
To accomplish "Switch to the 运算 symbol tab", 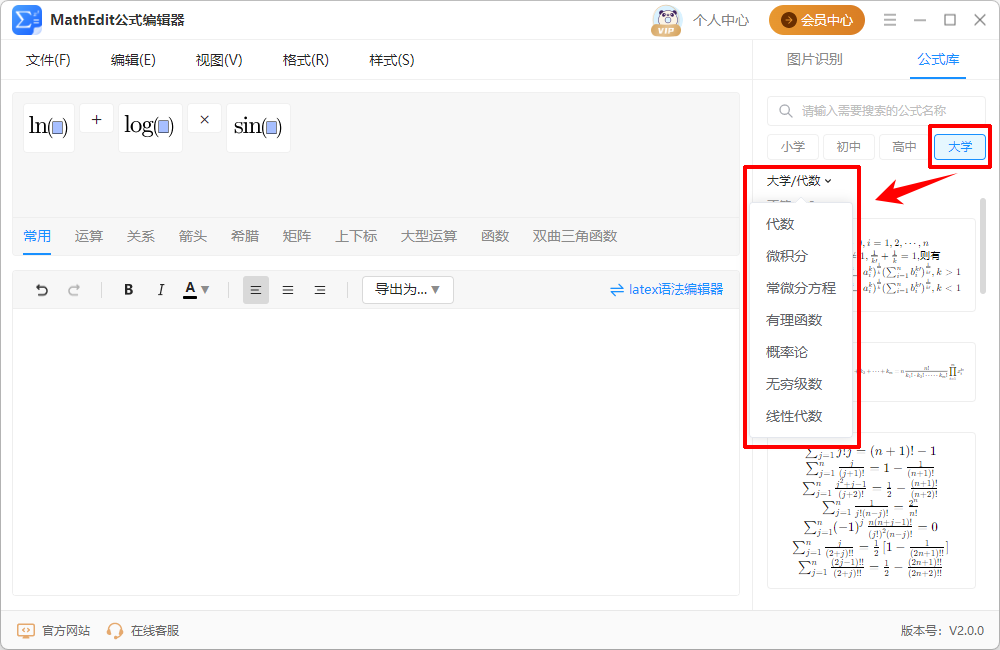I will pos(89,236).
